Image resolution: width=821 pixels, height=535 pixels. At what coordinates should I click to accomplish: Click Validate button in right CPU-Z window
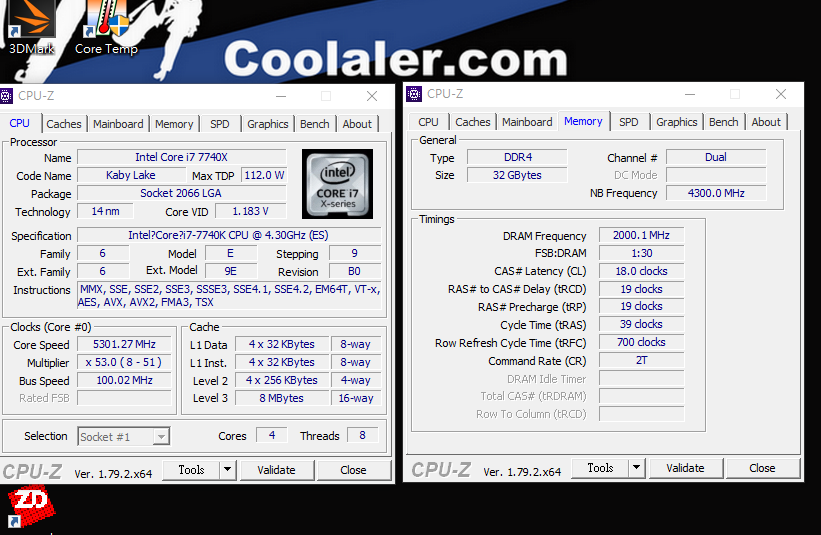pyautogui.click(x=685, y=467)
